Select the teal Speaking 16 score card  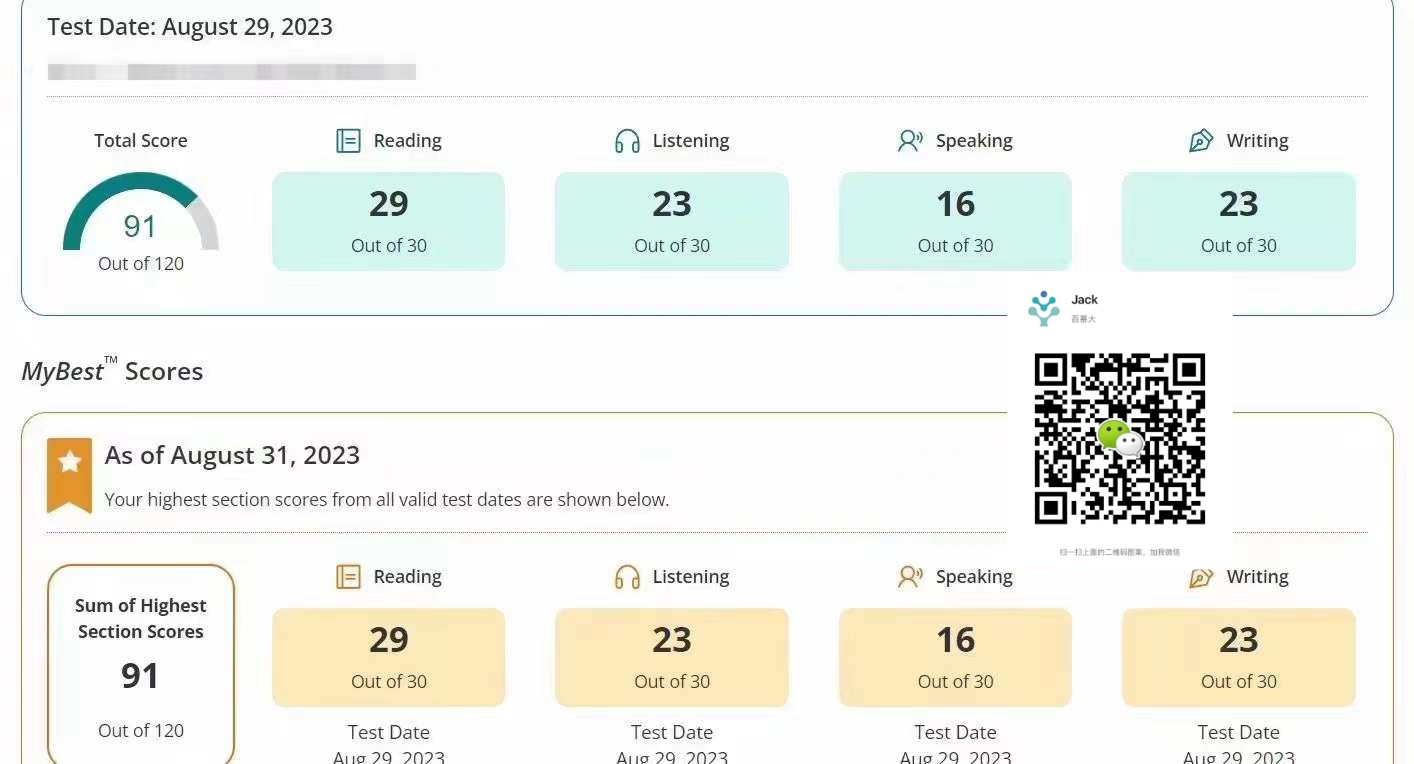click(955, 221)
